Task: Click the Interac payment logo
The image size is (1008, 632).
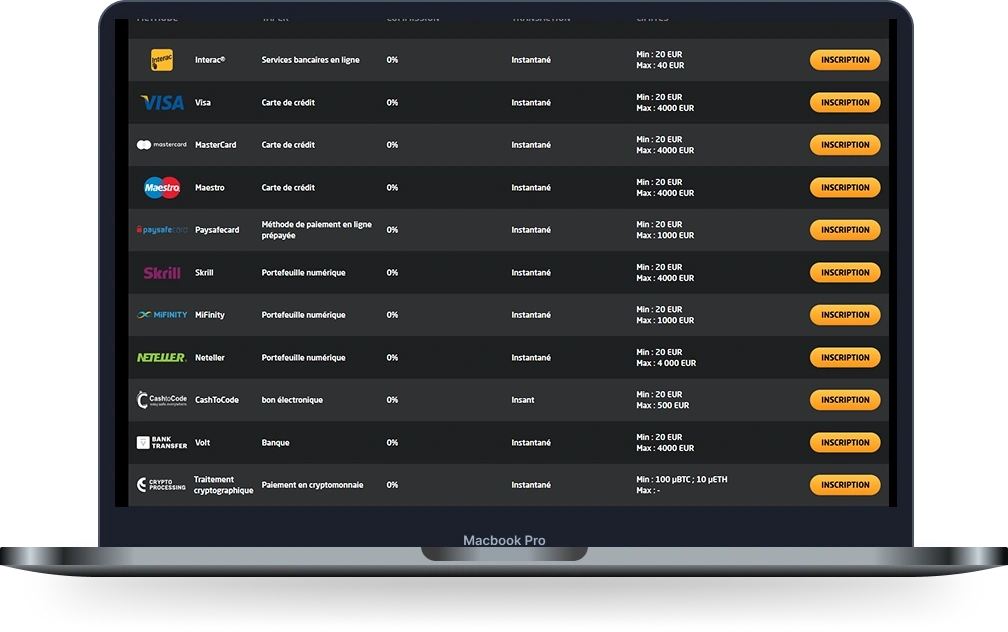Action: [x=162, y=60]
